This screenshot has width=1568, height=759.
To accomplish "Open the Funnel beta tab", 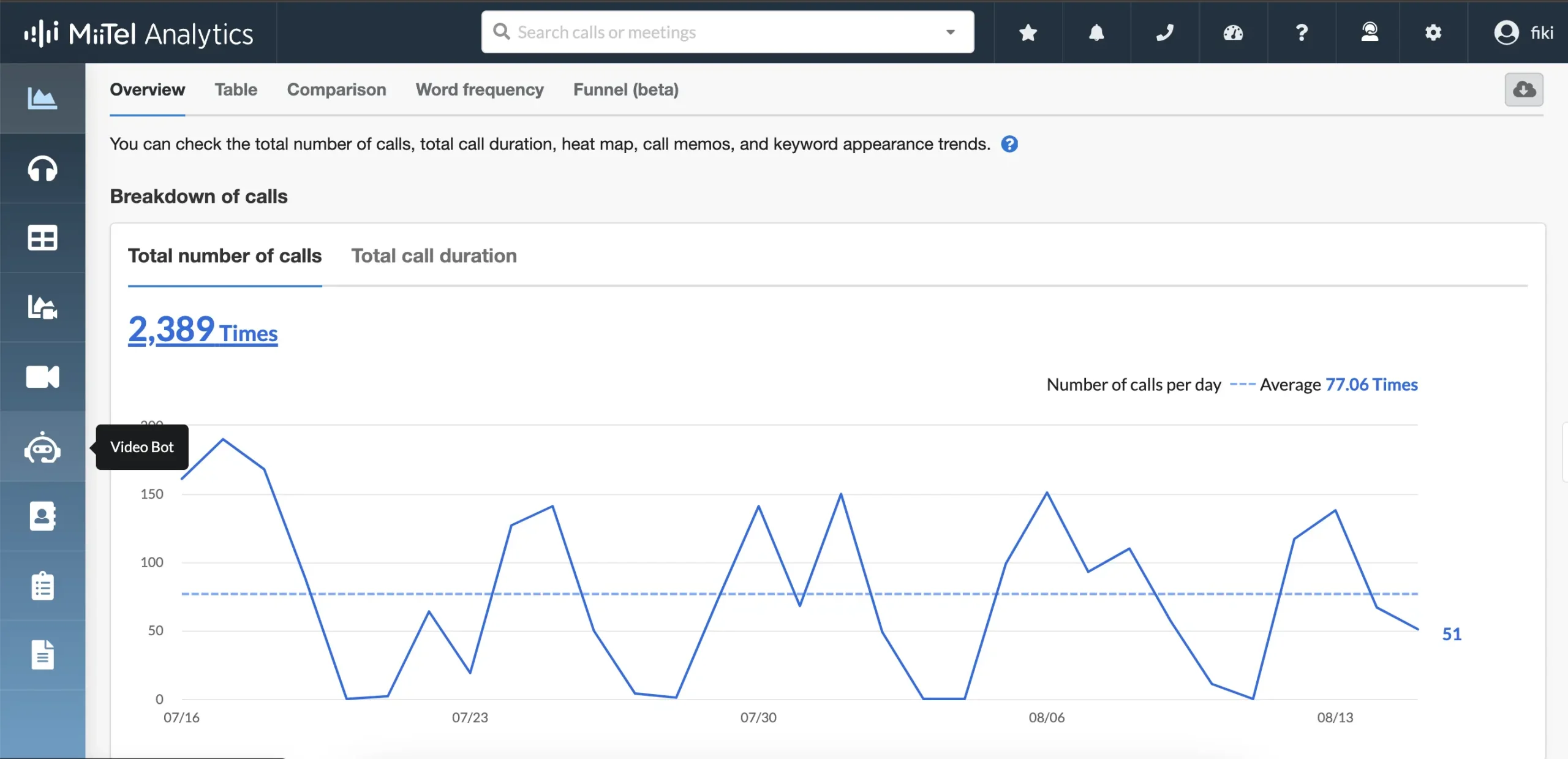I will click(x=626, y=89).
